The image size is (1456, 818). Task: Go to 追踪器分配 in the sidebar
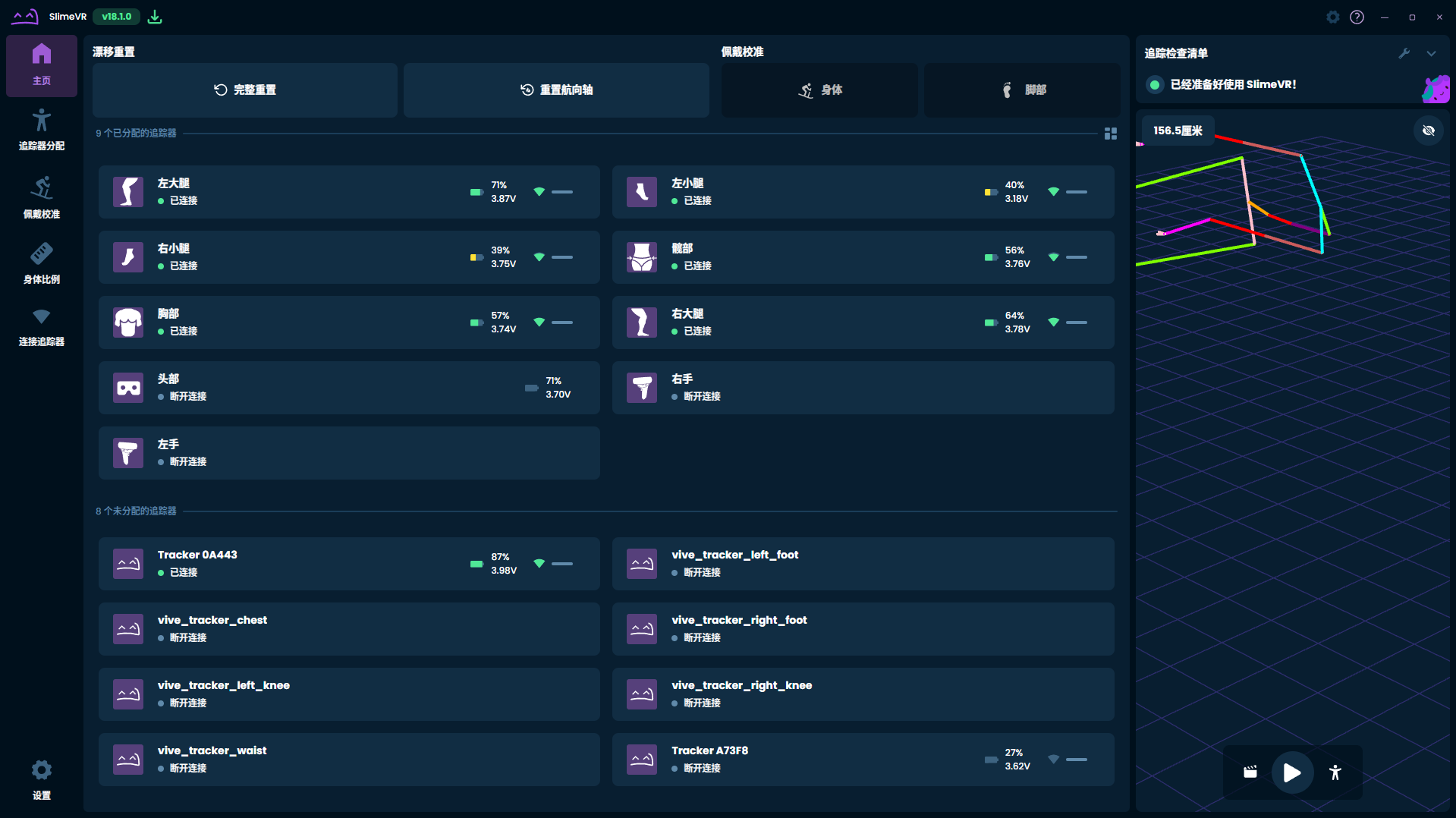click(x=42, y=130)
